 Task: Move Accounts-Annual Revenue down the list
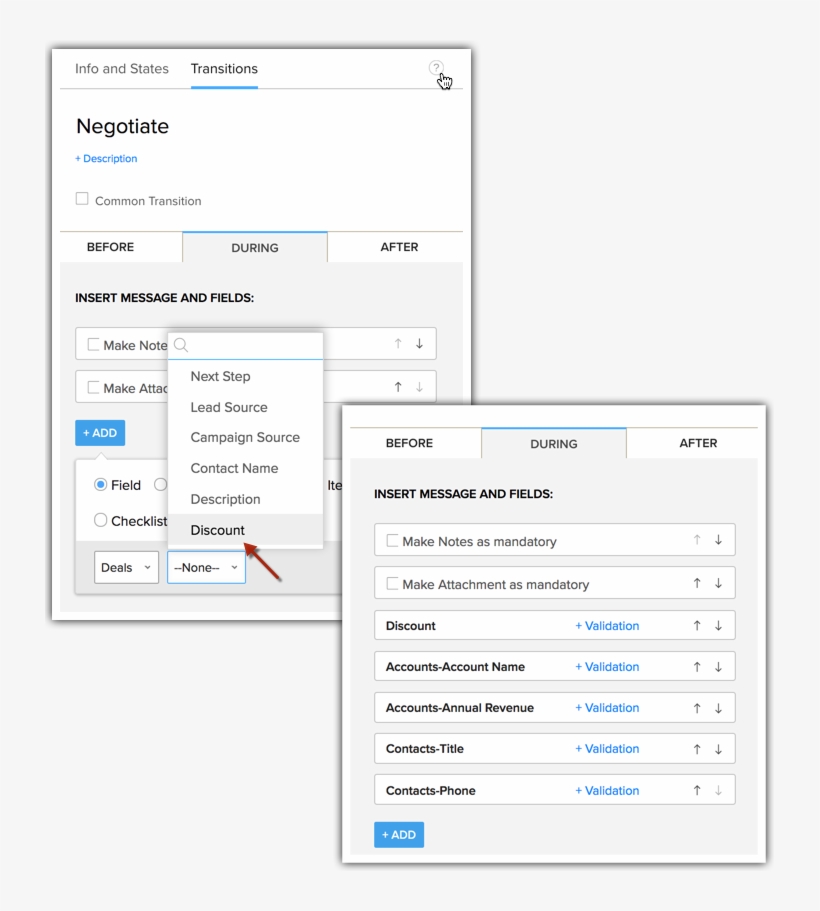[717, 707]
